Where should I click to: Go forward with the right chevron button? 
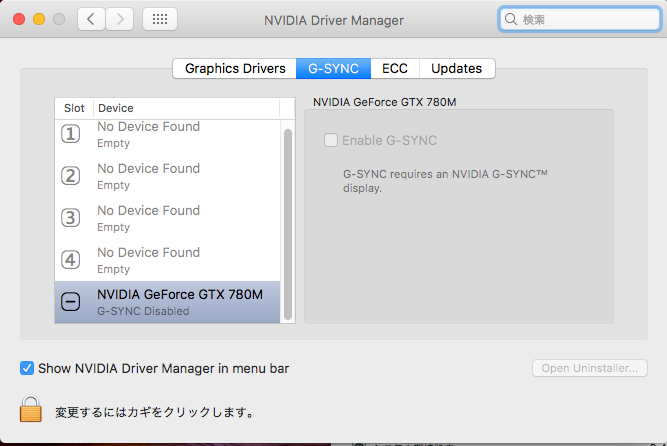point(120,19)
